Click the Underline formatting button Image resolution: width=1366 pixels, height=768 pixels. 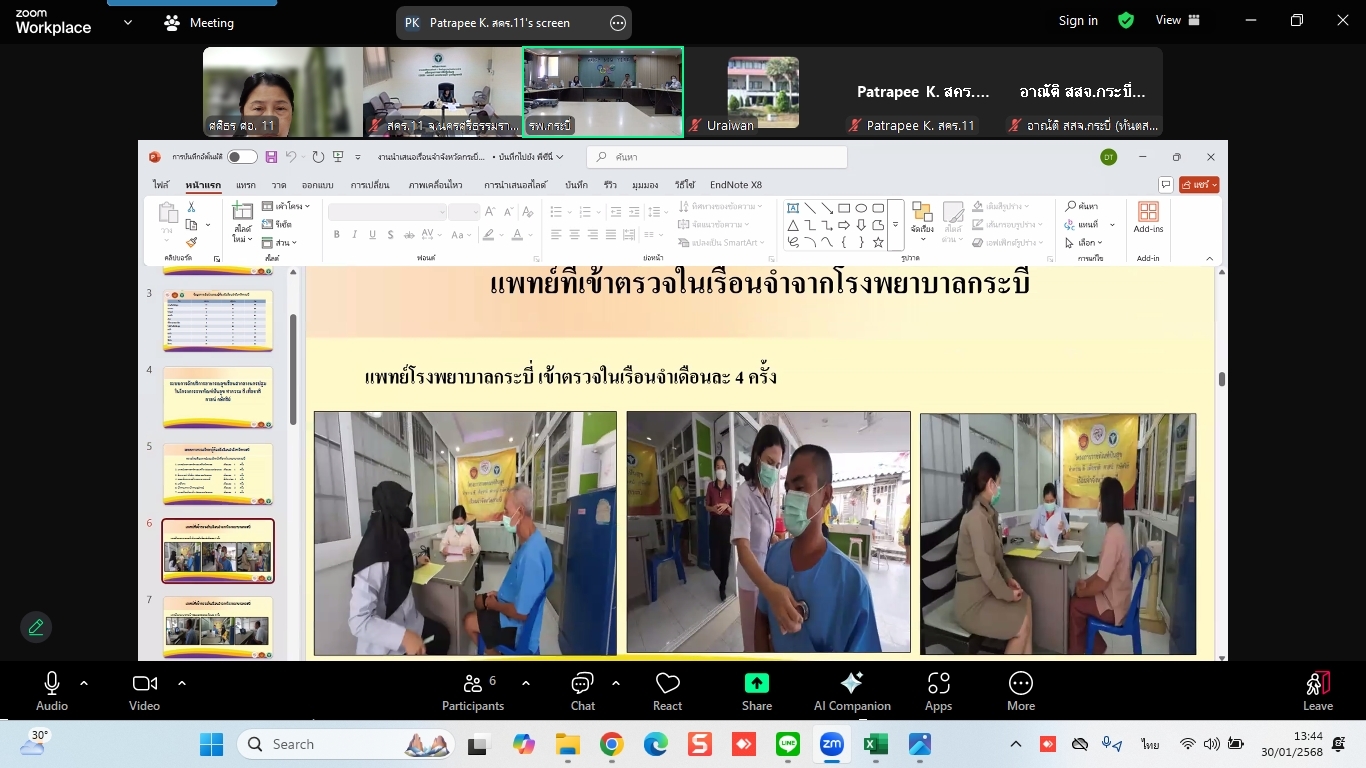pos(373,235)
